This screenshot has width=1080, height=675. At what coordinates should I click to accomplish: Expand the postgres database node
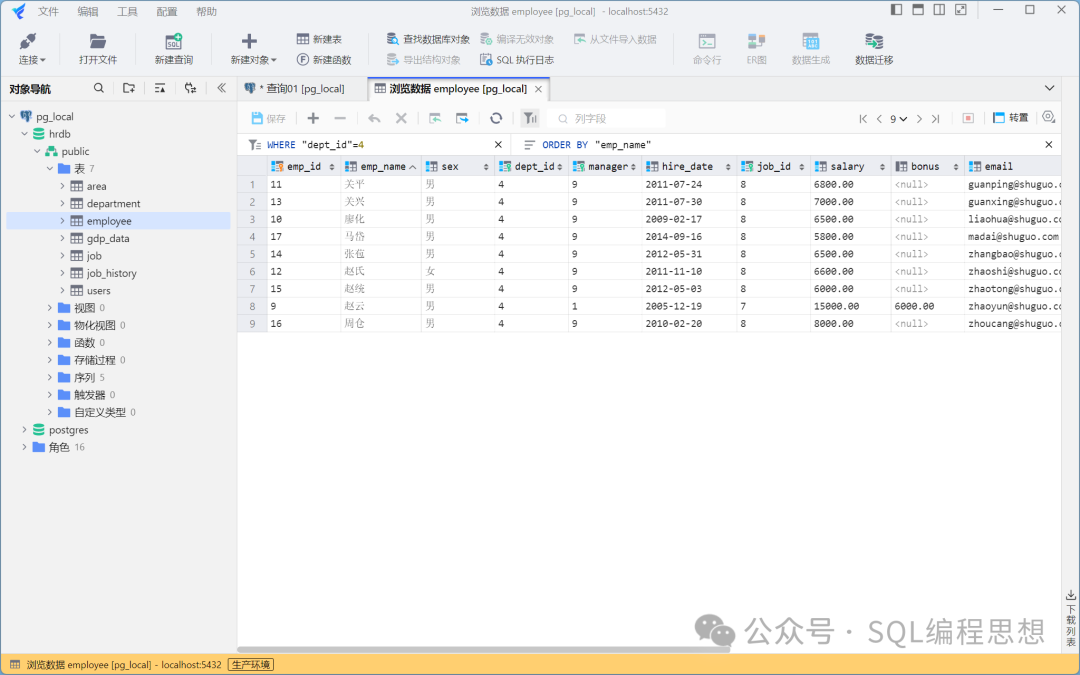point(25,430)
